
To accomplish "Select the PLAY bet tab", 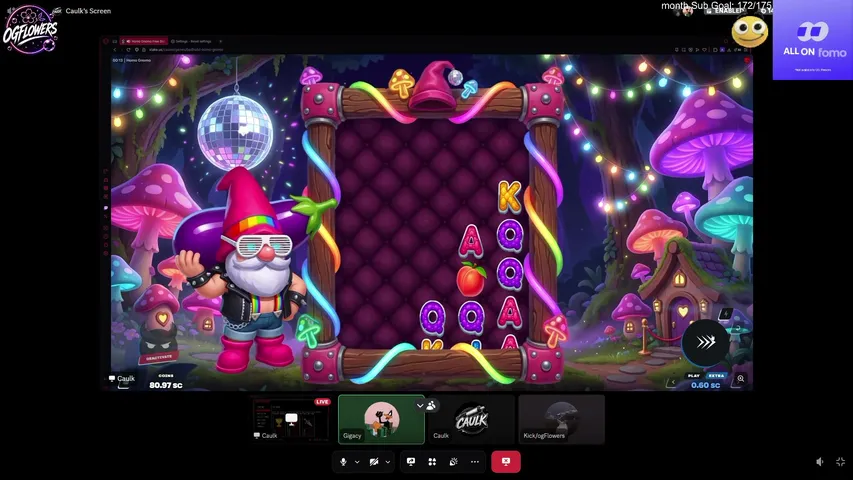I will (x=694, y=376).
